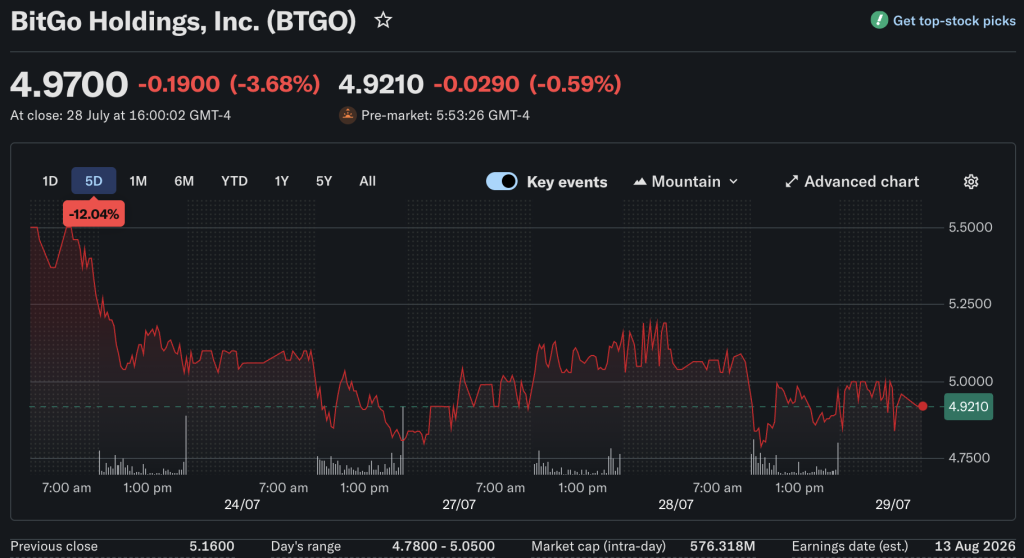
Task: Select the 5Y time range
Action: coord(324,181)
